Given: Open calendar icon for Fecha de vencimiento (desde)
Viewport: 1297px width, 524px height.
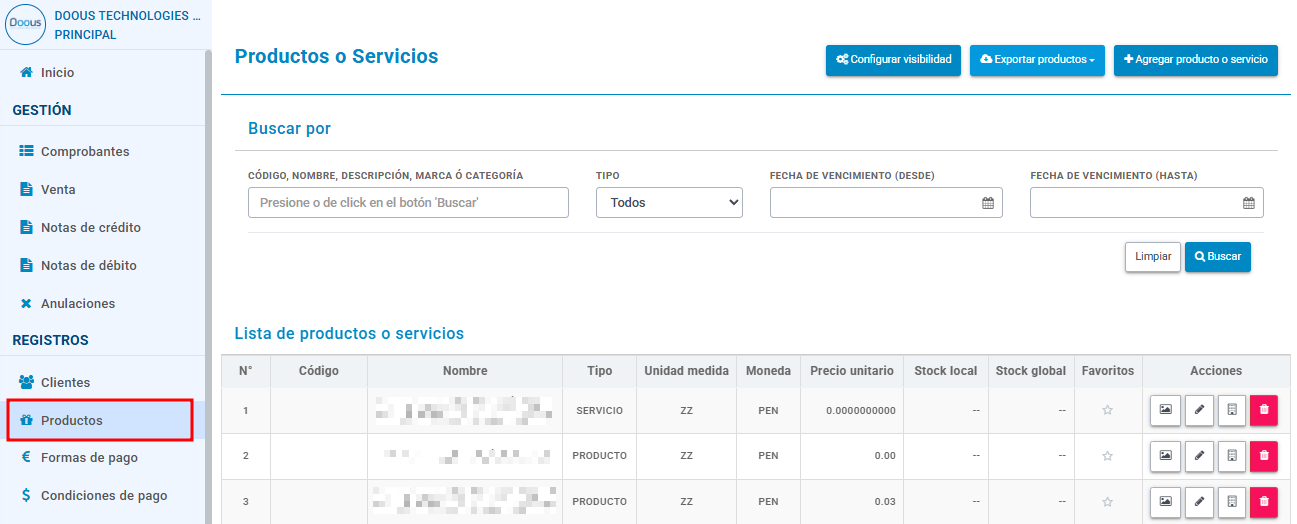Looking at the screenshot, I should pyautogui.click(x=988, y=203).
